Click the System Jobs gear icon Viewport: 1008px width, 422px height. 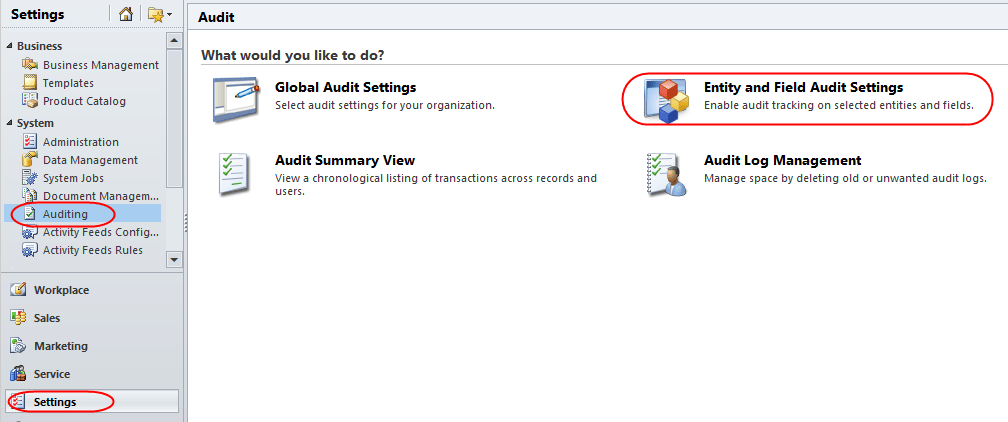tap(30, 178)
